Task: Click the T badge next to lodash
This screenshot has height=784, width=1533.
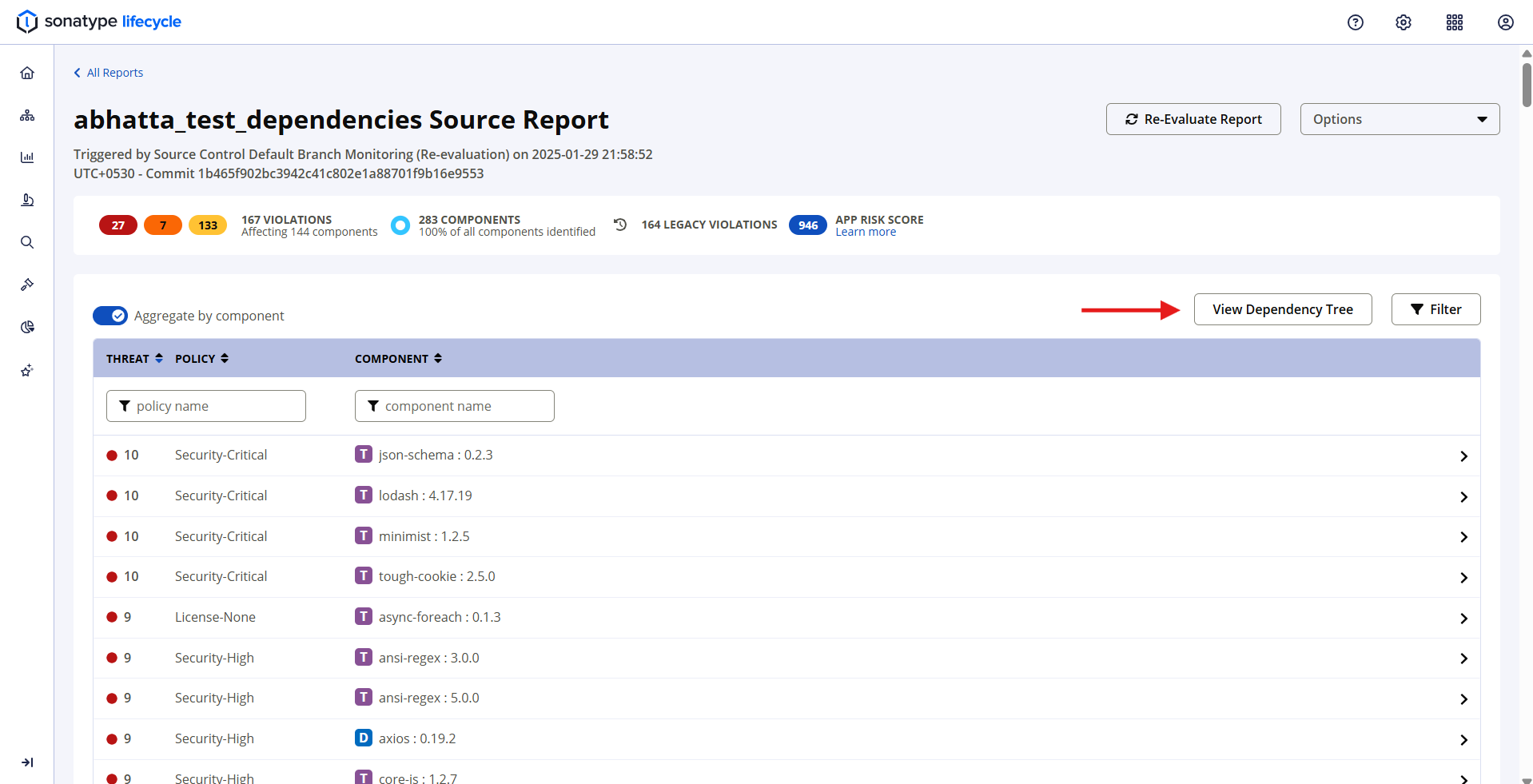Action: 364,495
